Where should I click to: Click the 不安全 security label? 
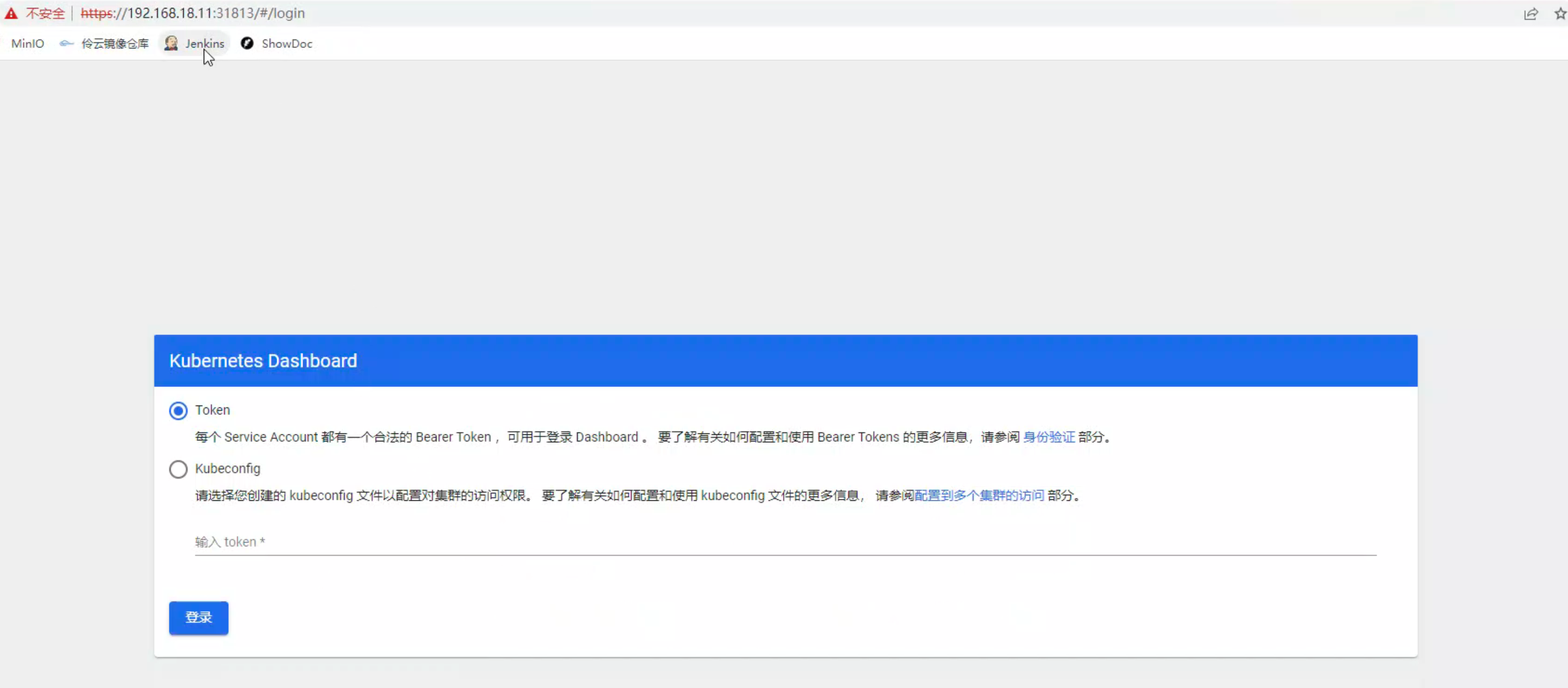[x=45, y=13]
